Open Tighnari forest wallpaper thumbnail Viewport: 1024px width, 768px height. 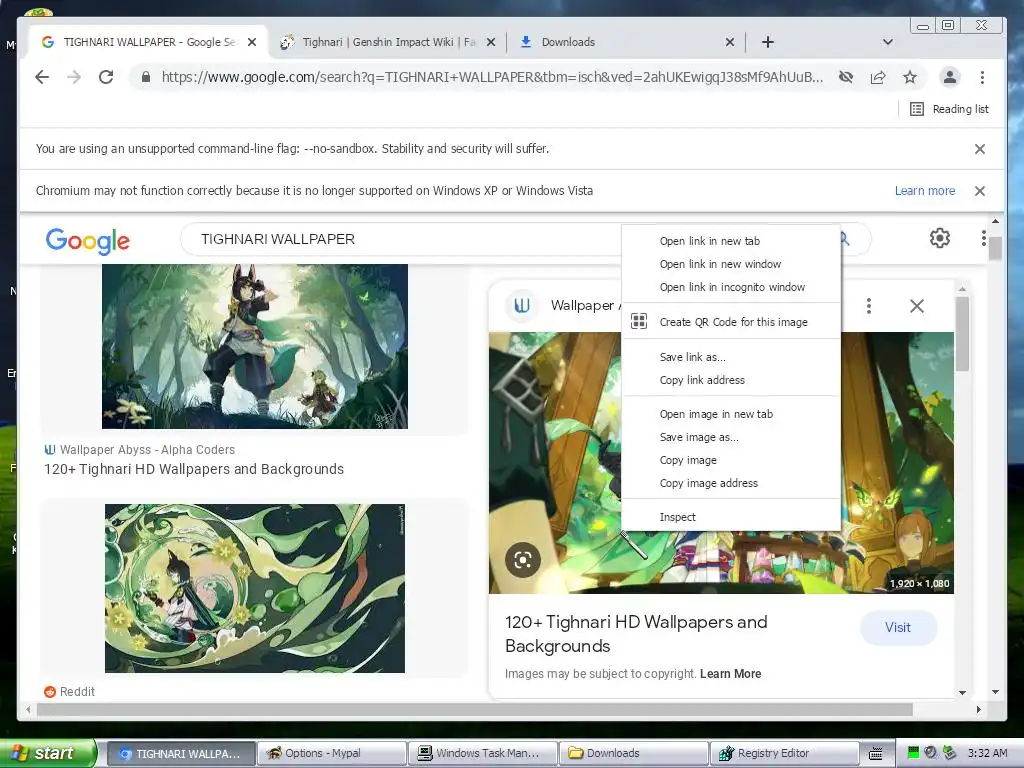(x=255, y=346)
